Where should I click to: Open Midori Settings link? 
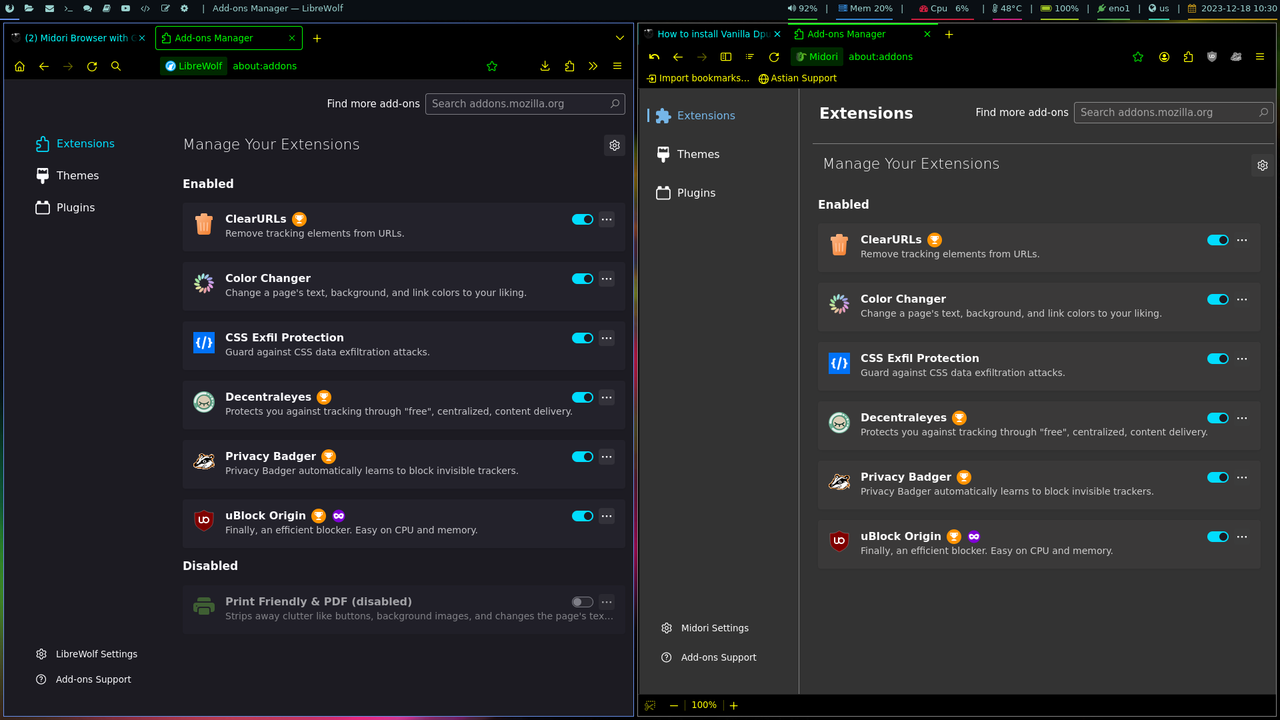coord(705,628)
